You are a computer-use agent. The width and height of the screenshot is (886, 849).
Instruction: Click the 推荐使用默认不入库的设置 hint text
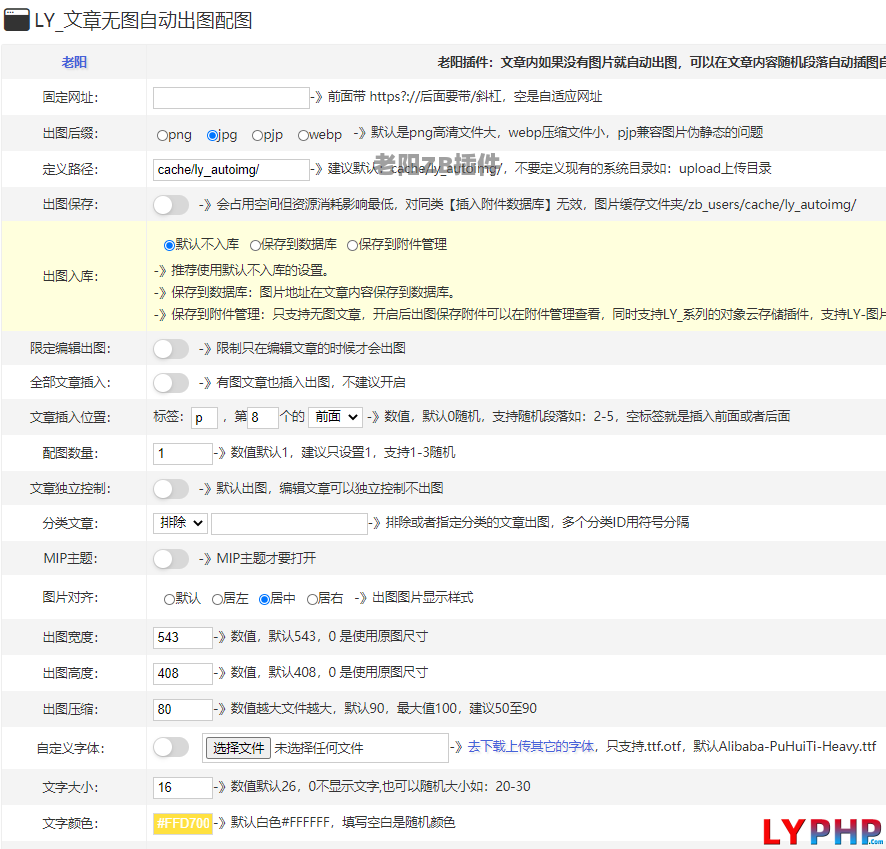250,271
